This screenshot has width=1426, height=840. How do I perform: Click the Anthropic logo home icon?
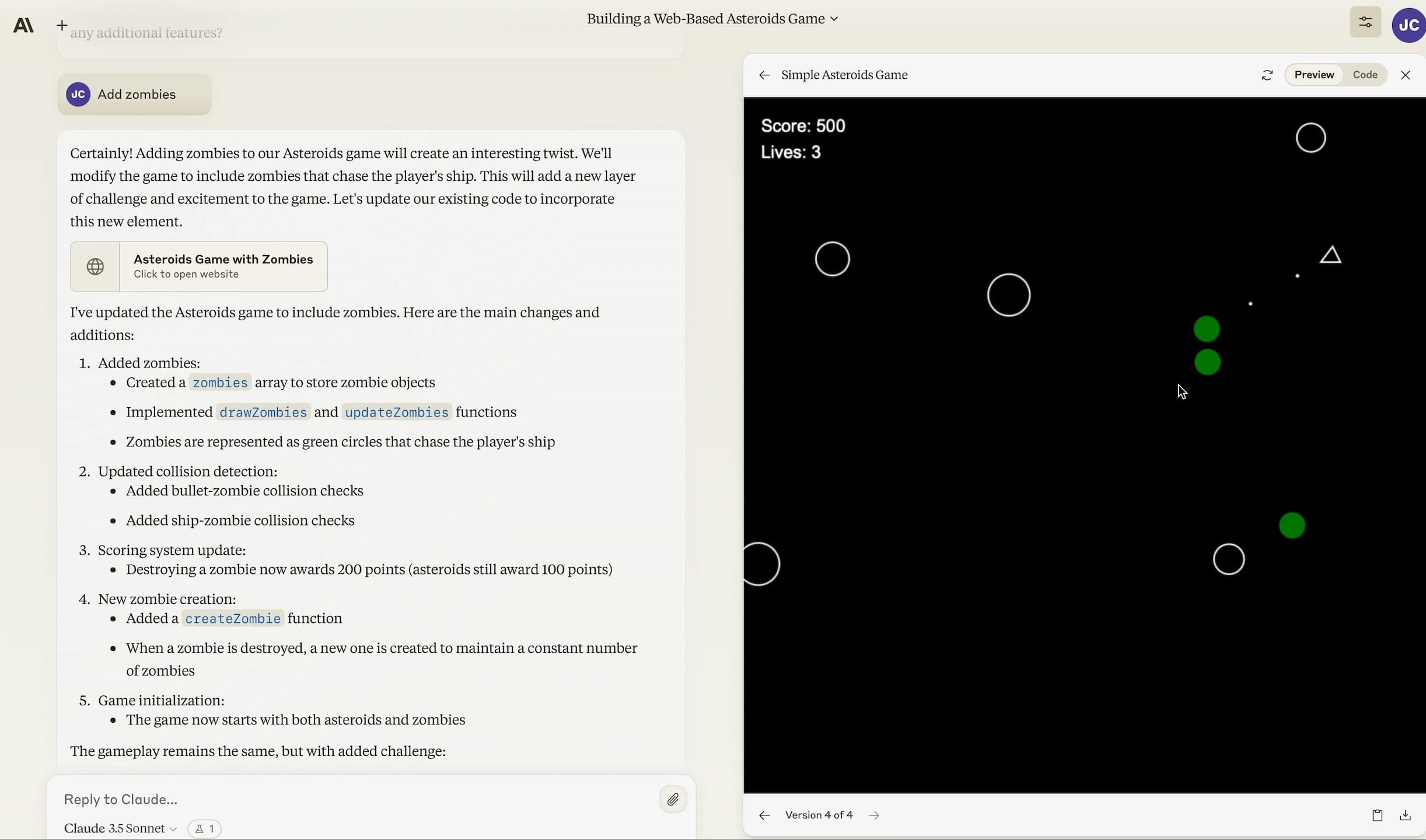tap(23, 26)
